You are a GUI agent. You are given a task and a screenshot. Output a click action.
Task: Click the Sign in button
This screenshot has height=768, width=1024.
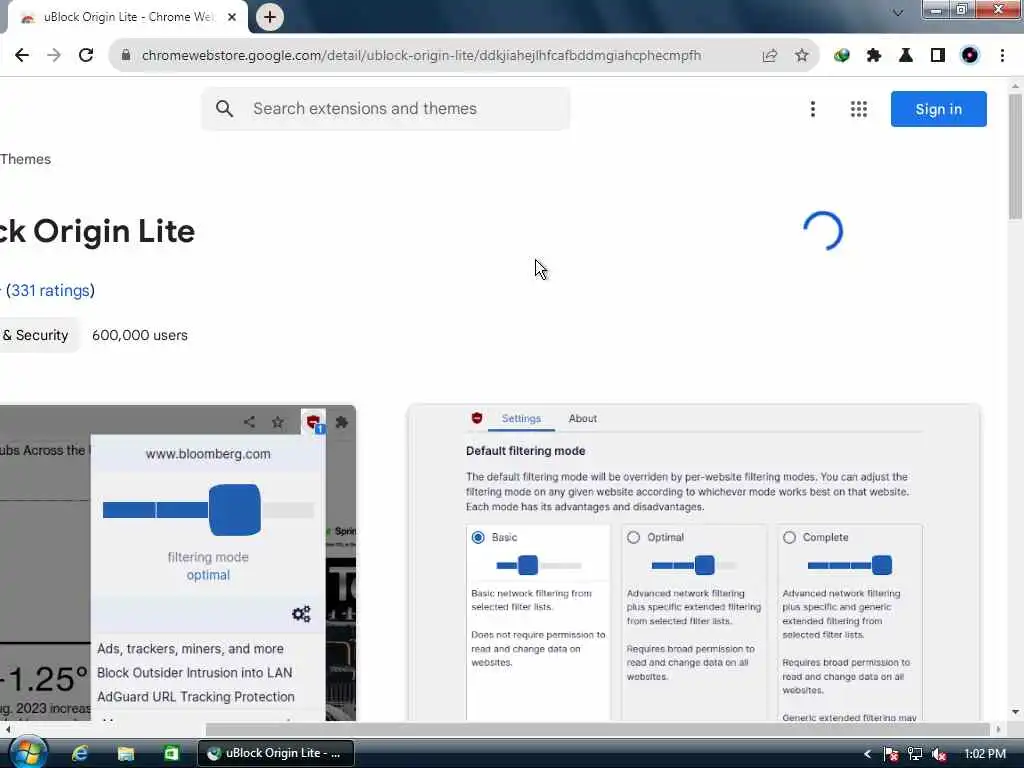click(x=938, y=109)
